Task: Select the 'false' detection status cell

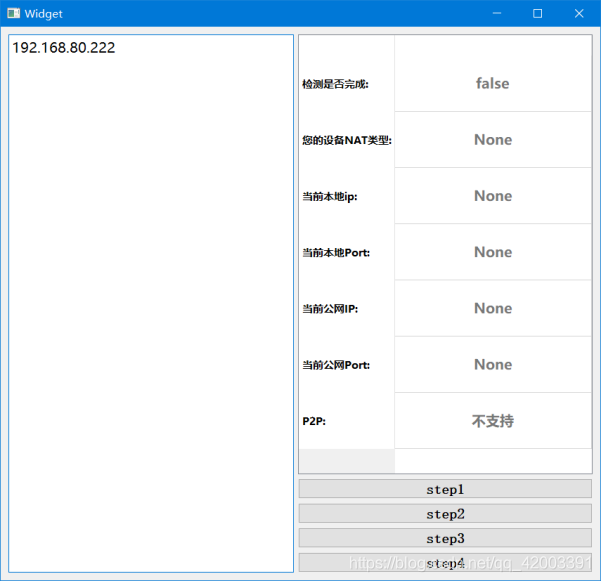Action: pyautogui.click(x=493, y=84)
